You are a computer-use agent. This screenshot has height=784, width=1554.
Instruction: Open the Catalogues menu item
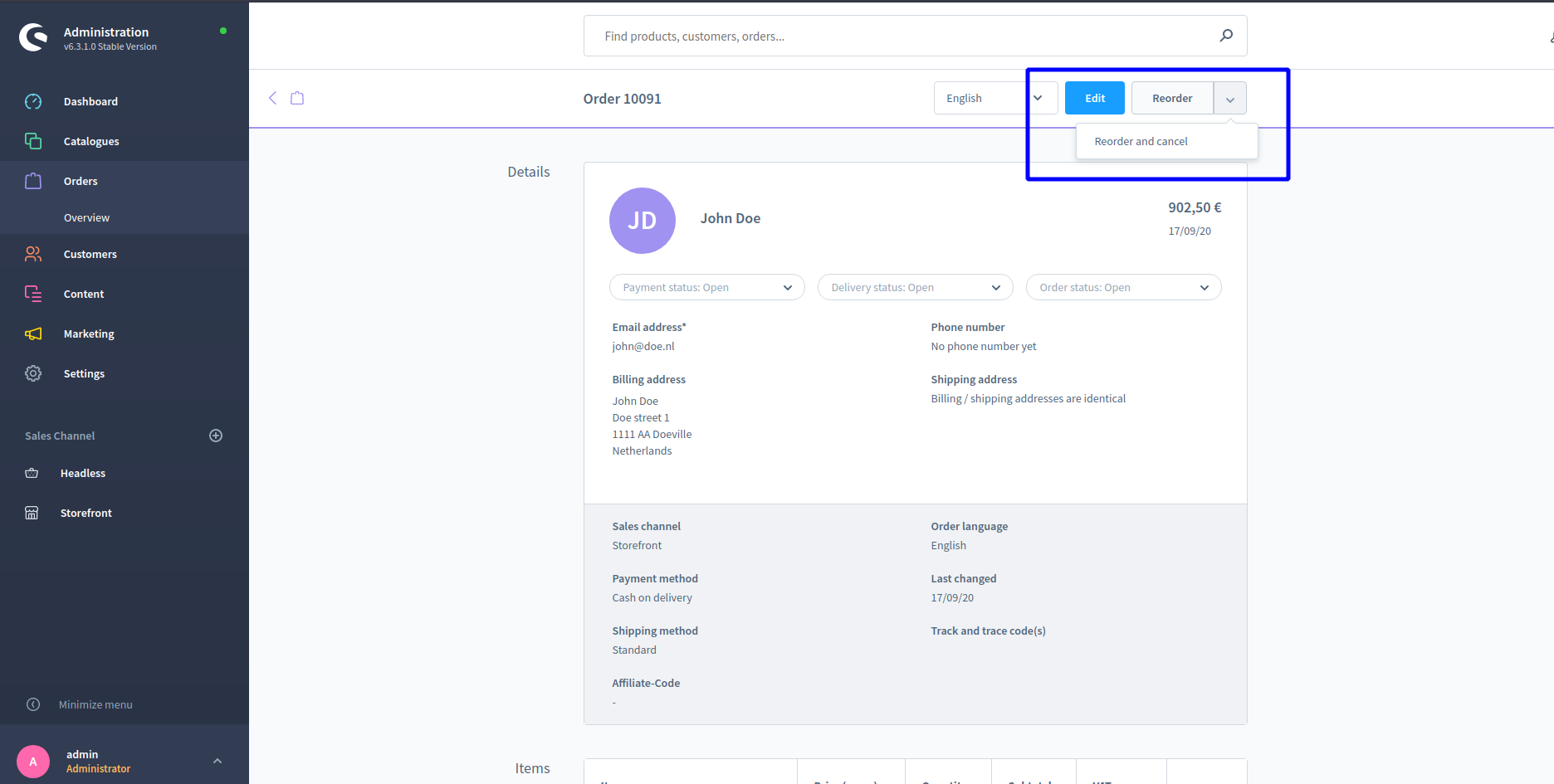pyautogui.click(x=91, y=141)
